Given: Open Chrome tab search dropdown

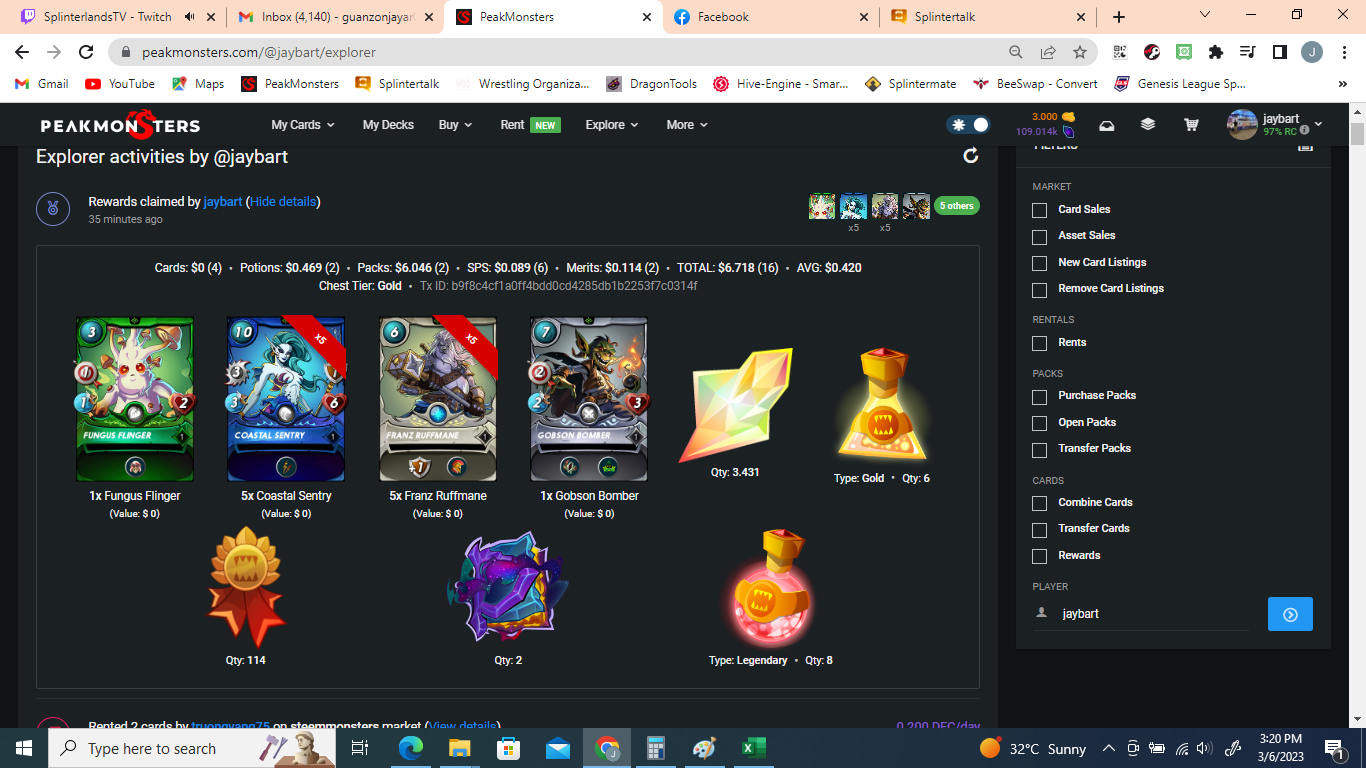Looking at the screenshot, I should click(x=1205, y=15).
